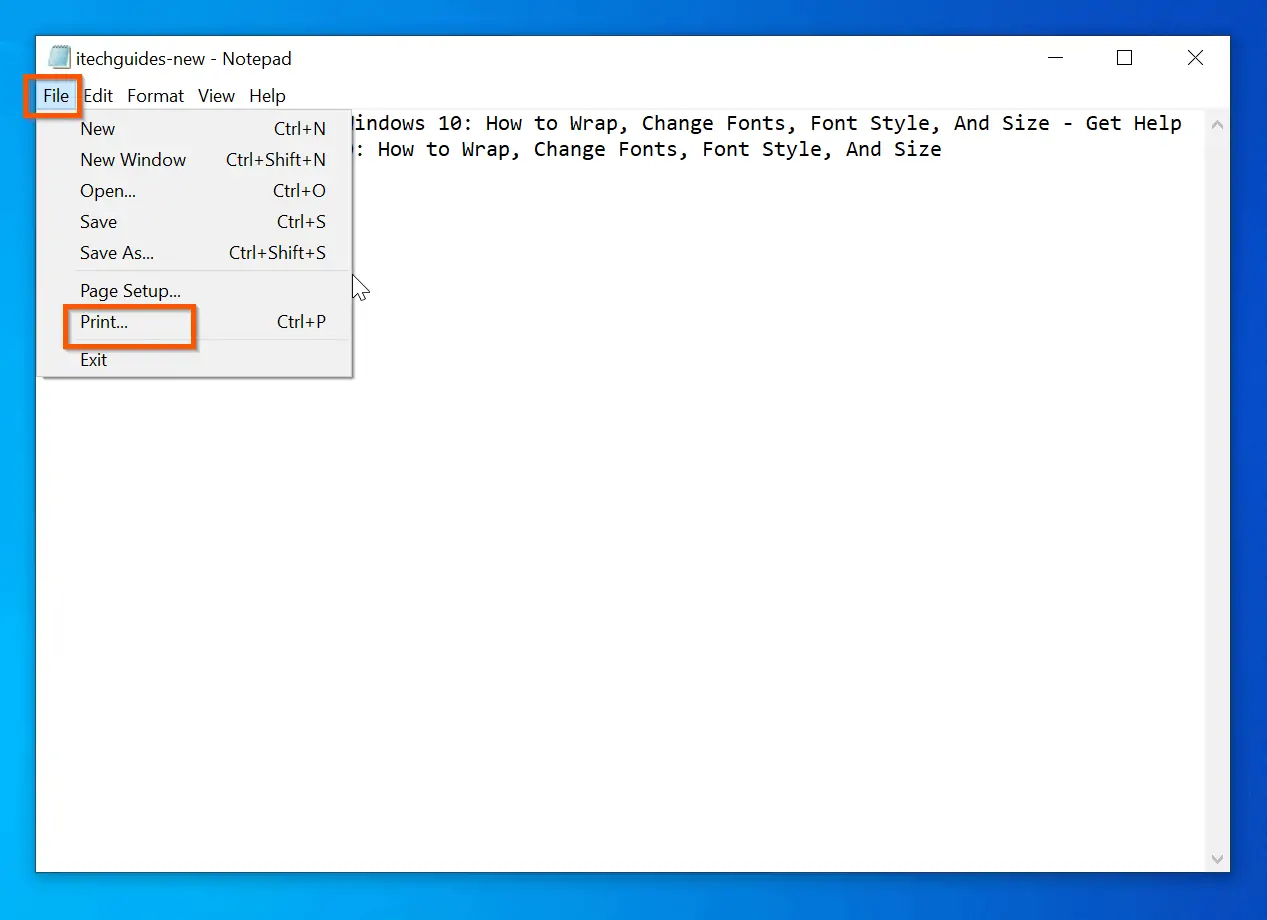Viewport: 1267px width, 920px height.
Task: Open the View menu
Action: coord(216,96)
